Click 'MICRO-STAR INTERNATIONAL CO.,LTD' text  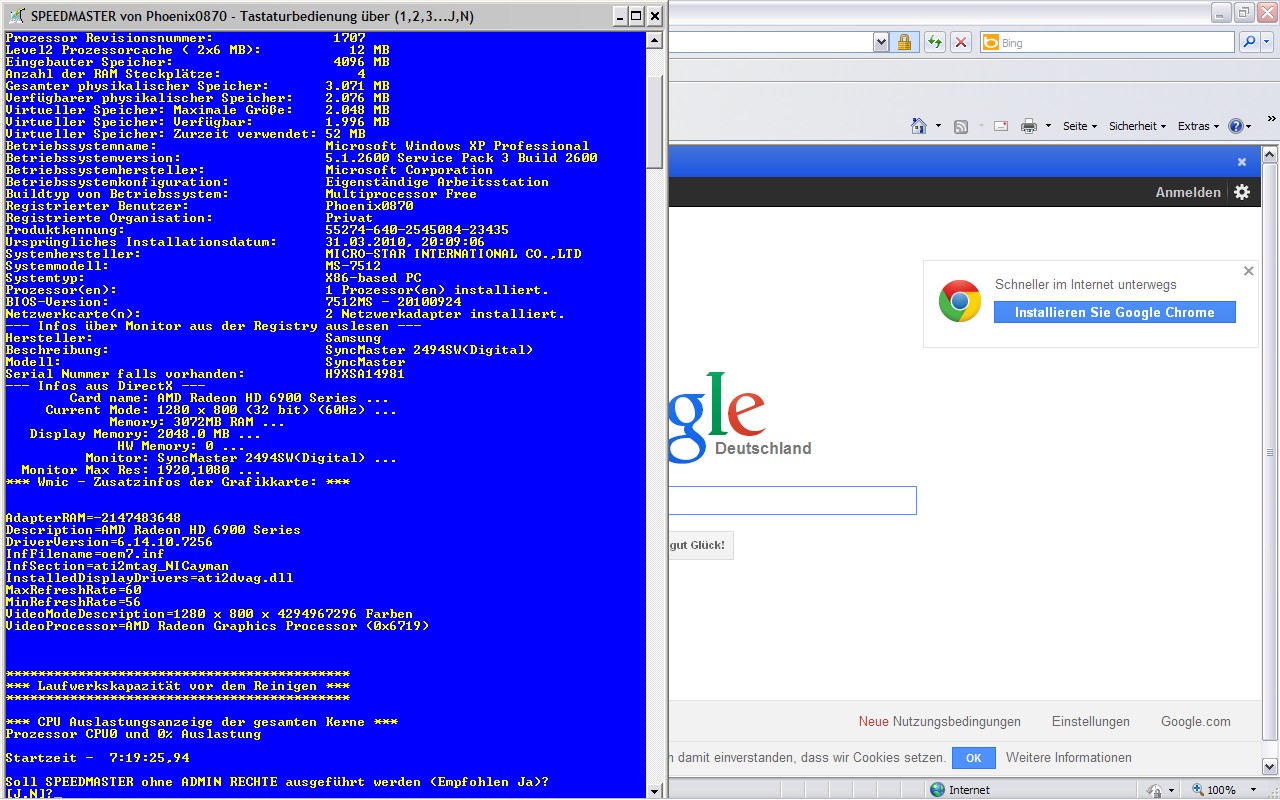[453, 254]
